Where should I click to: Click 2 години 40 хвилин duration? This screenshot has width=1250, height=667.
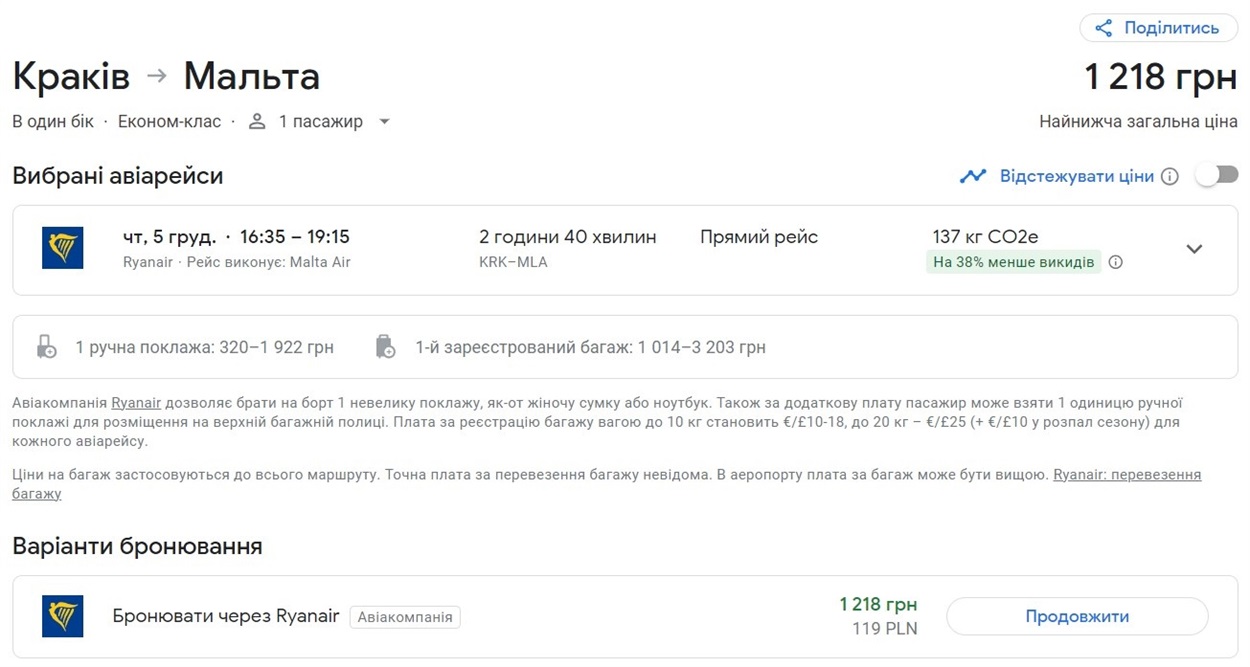tap(568, 237)
